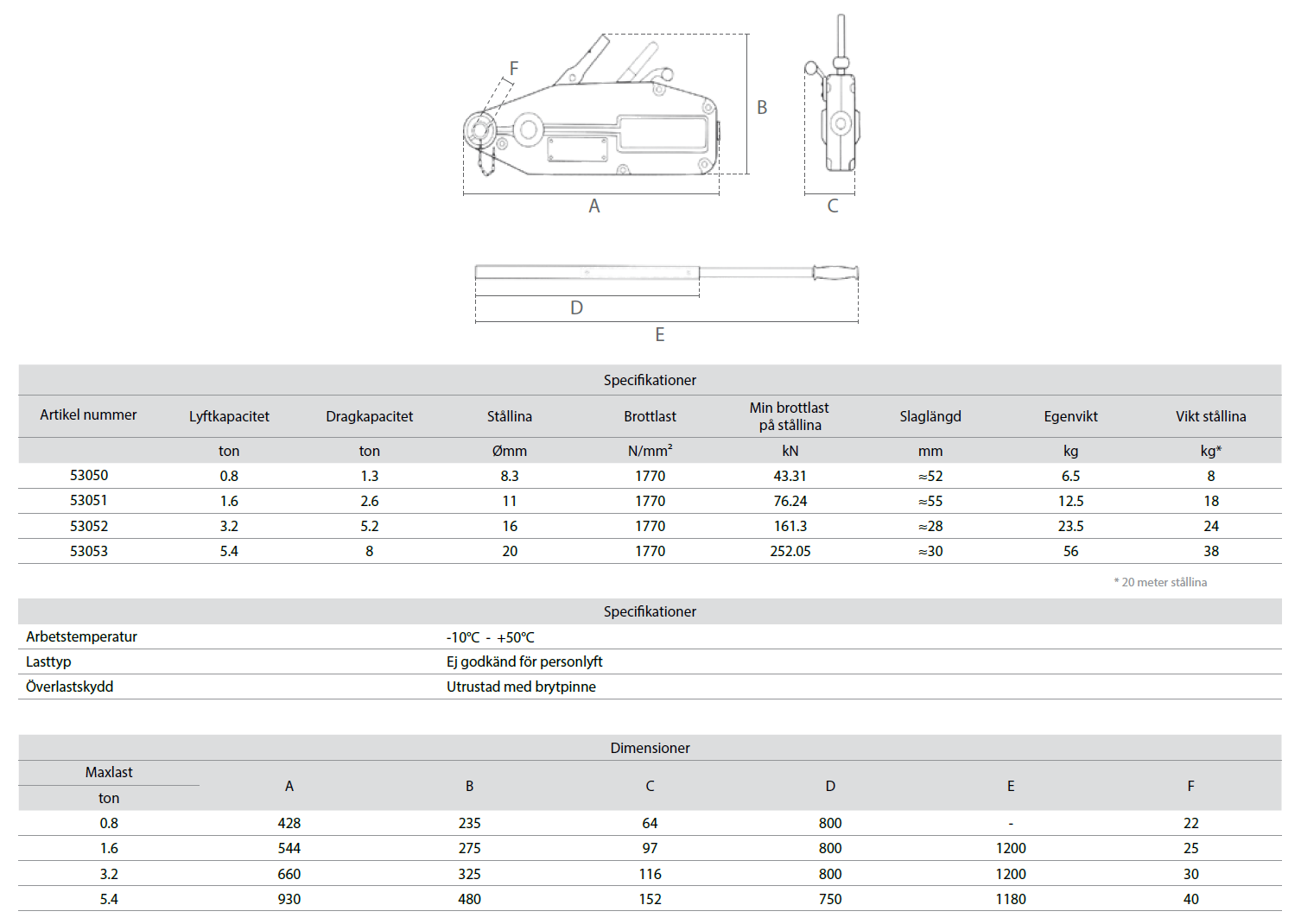
Task: Click the '* 20 meter stållina' footnote
Action: (1160, 582)
